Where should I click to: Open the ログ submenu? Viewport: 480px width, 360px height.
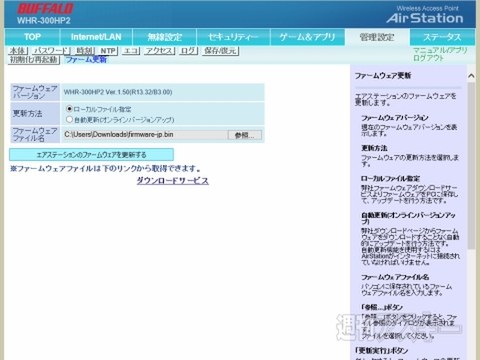coord(188,51)
